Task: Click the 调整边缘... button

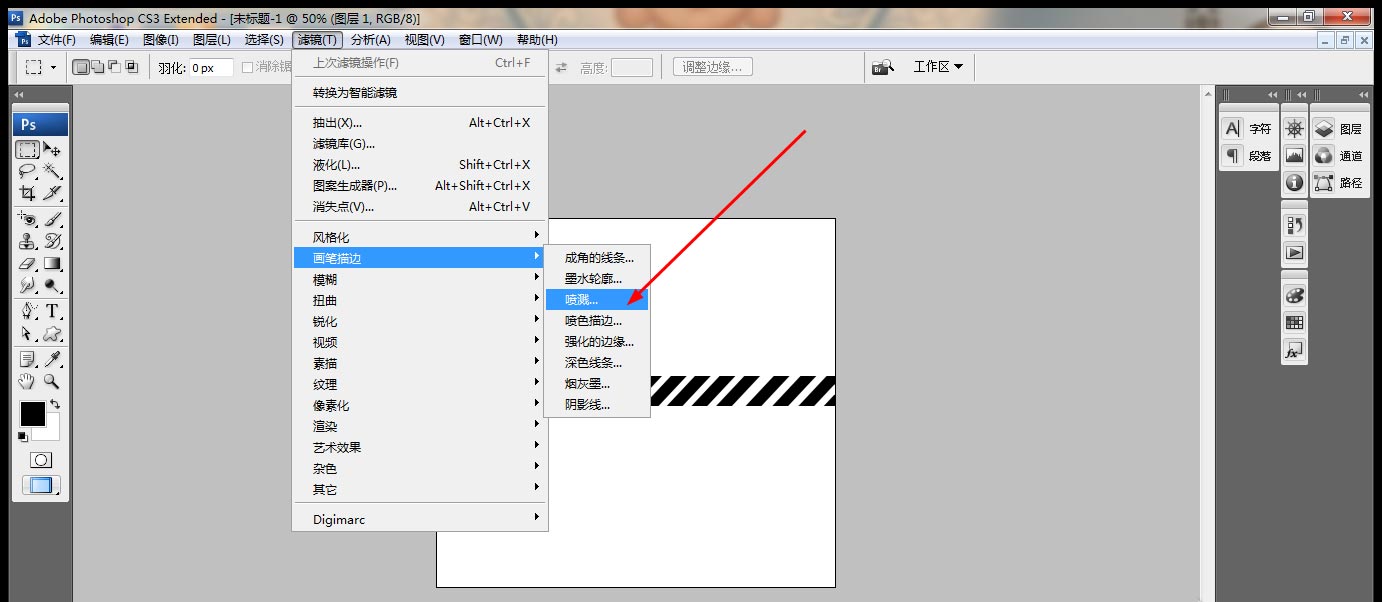Action: click(x=713, y=67)
